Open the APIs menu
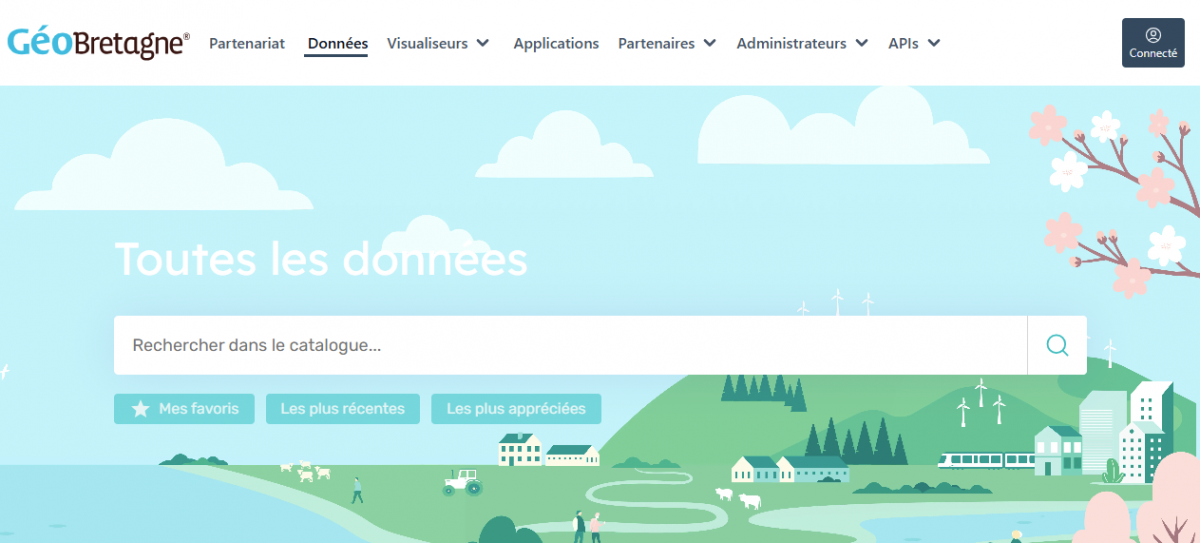 click(903, 43)
